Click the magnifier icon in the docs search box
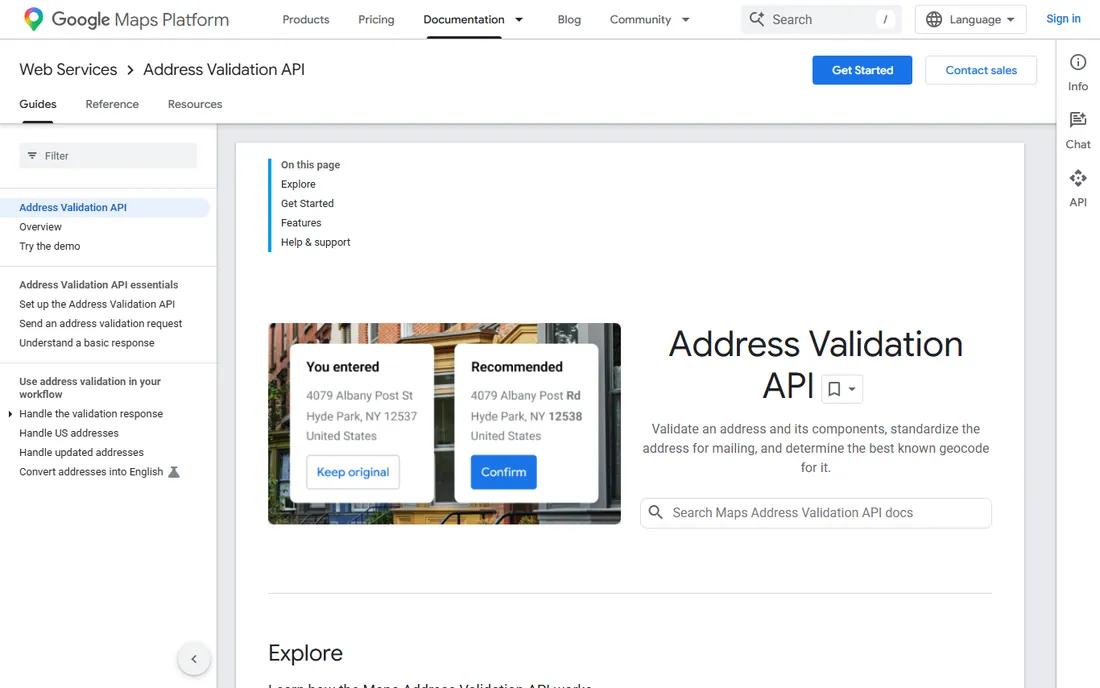 (x=655, y=513)
